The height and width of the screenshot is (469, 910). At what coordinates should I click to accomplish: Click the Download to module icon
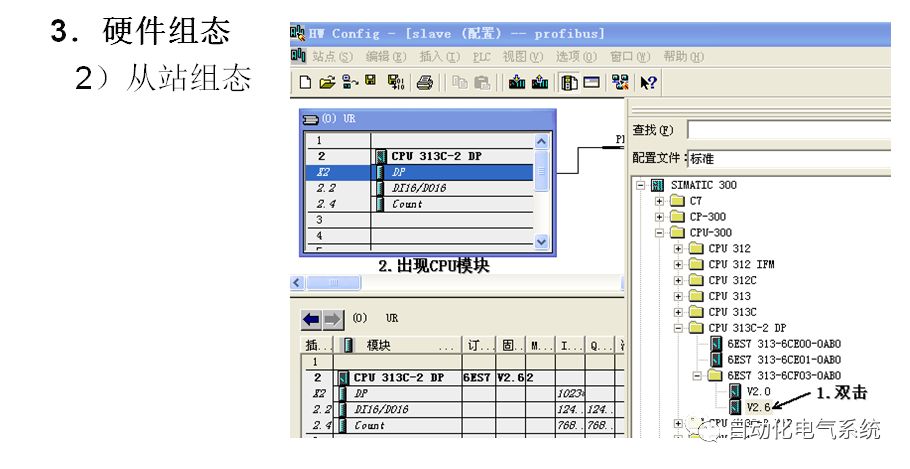tap(517, 82)
